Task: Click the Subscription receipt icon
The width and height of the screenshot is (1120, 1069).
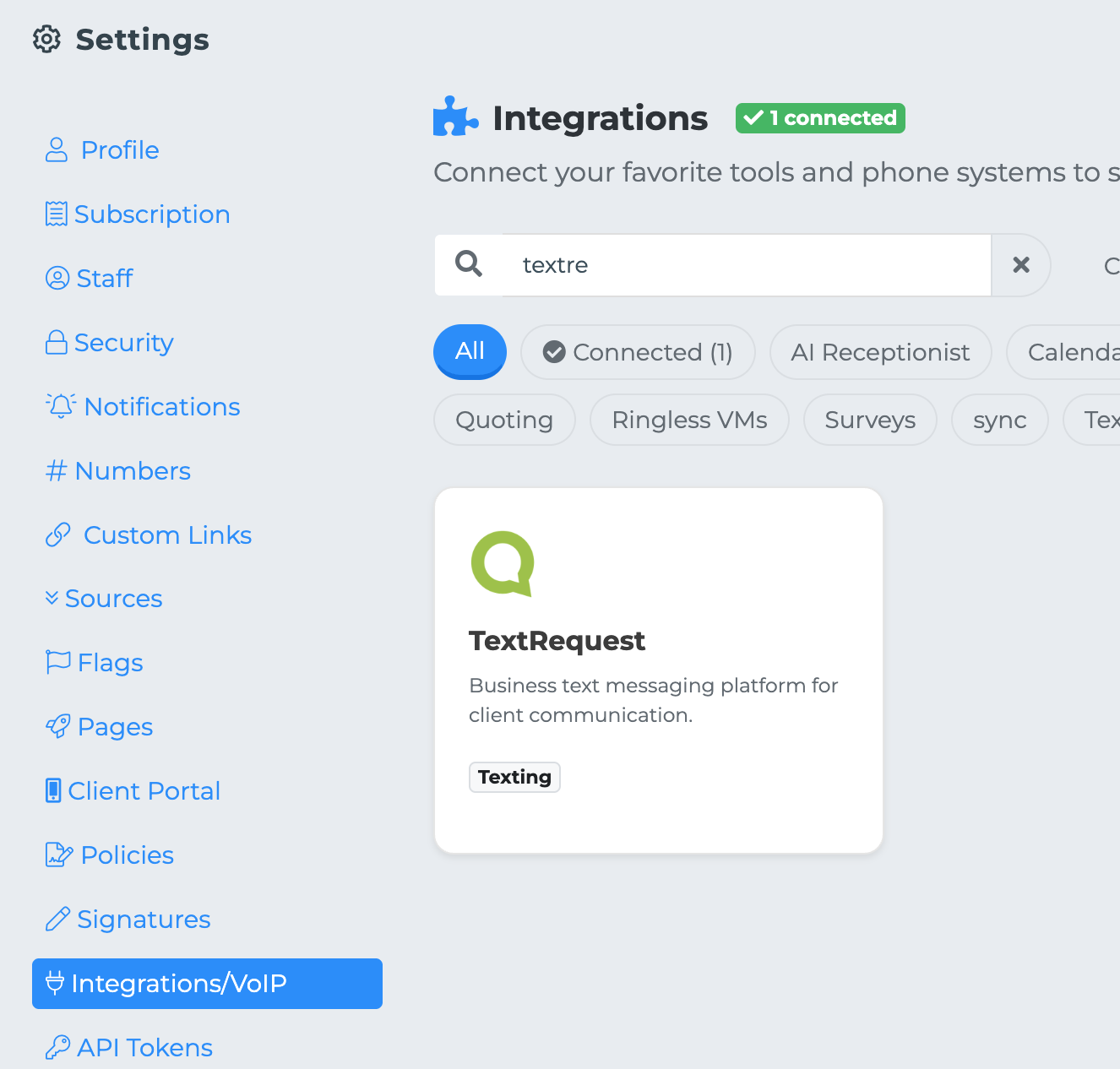Action: [56, 214]
